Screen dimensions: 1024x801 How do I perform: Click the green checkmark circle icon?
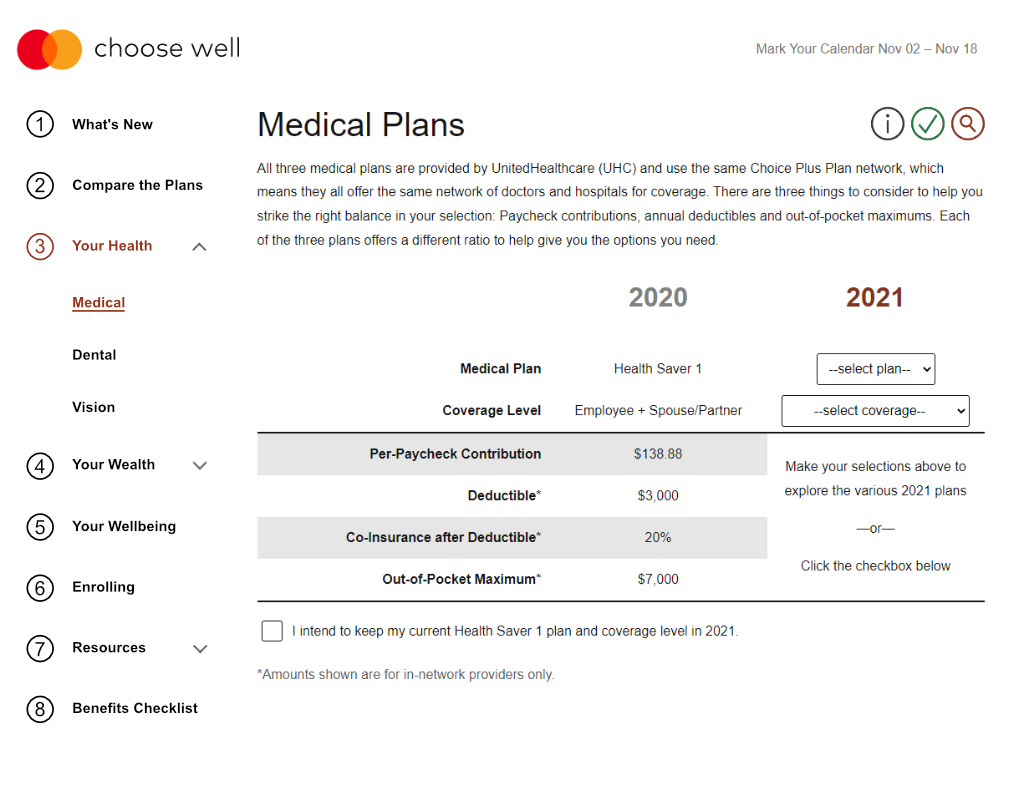point(928,124)
